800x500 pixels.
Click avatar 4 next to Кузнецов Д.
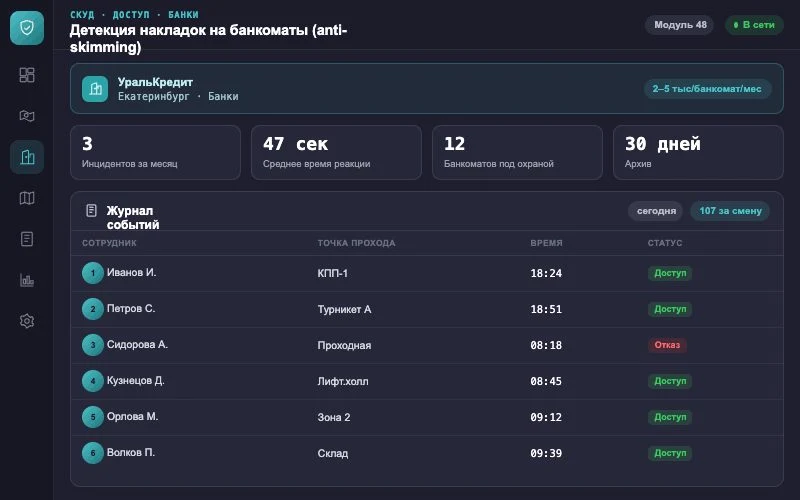pyautogui.click(x=93, y=381)
